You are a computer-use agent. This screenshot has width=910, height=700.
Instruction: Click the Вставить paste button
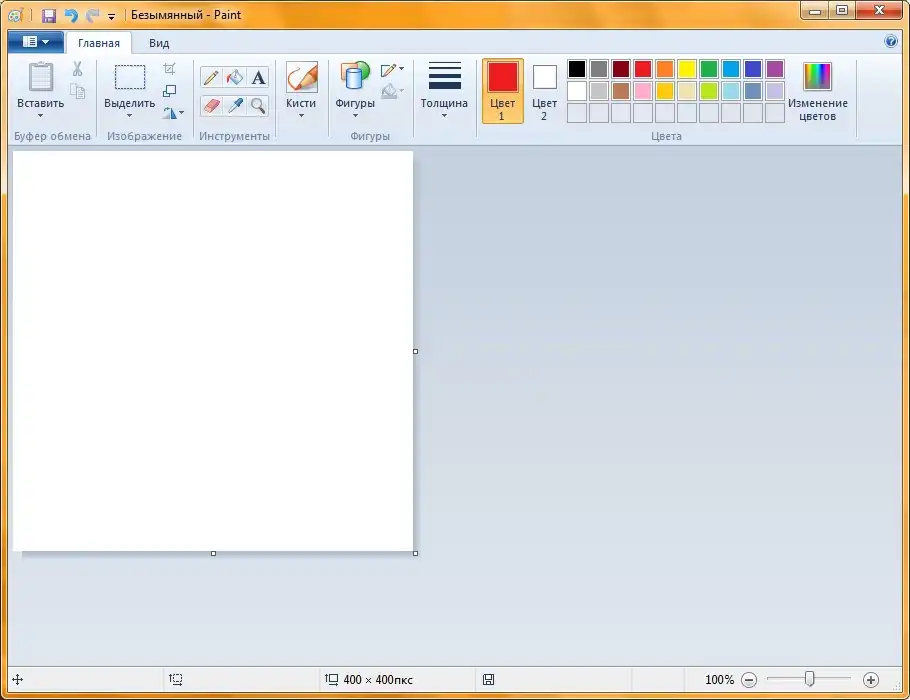[x=41, y=85]
